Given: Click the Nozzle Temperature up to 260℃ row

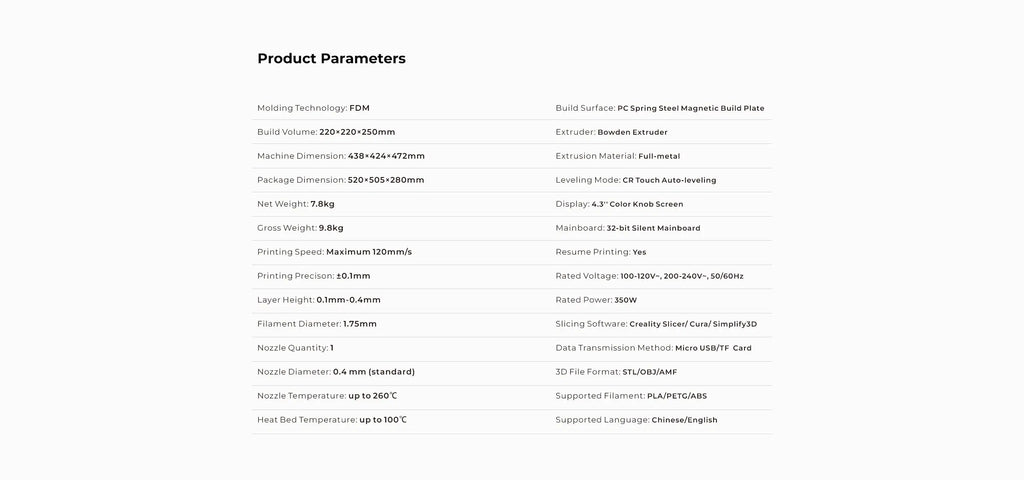Looking at the screenshot, I should coord(327,396).
